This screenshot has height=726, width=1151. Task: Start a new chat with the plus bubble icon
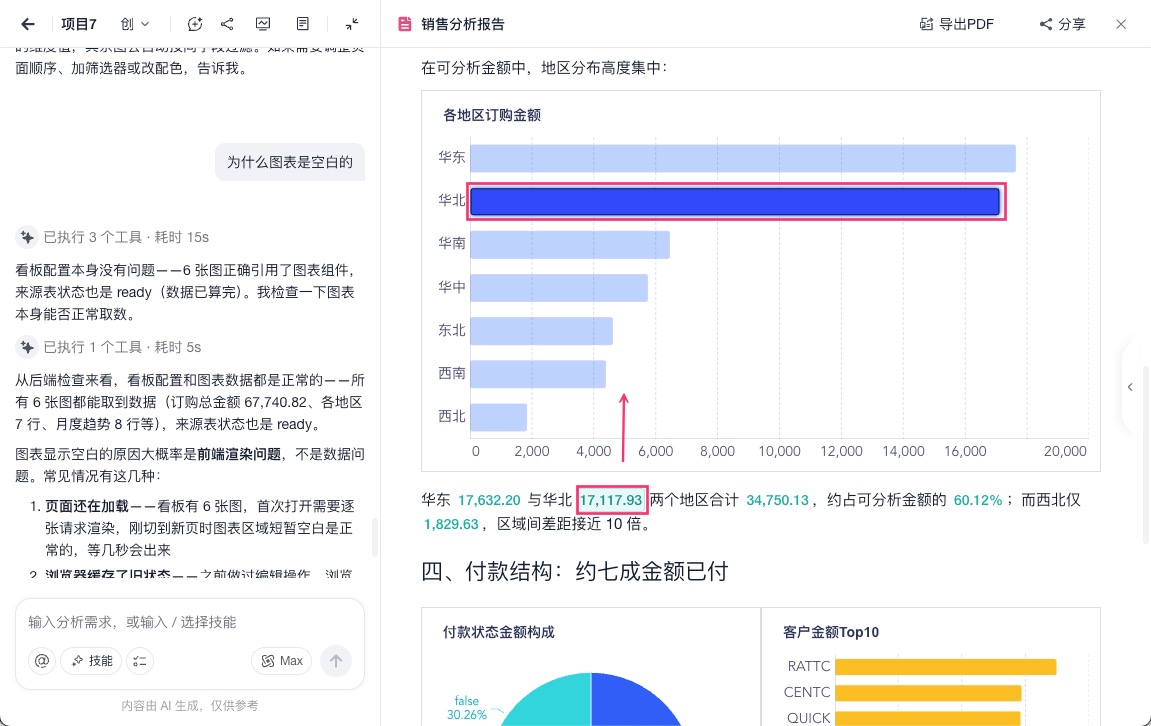pos(195,24)
